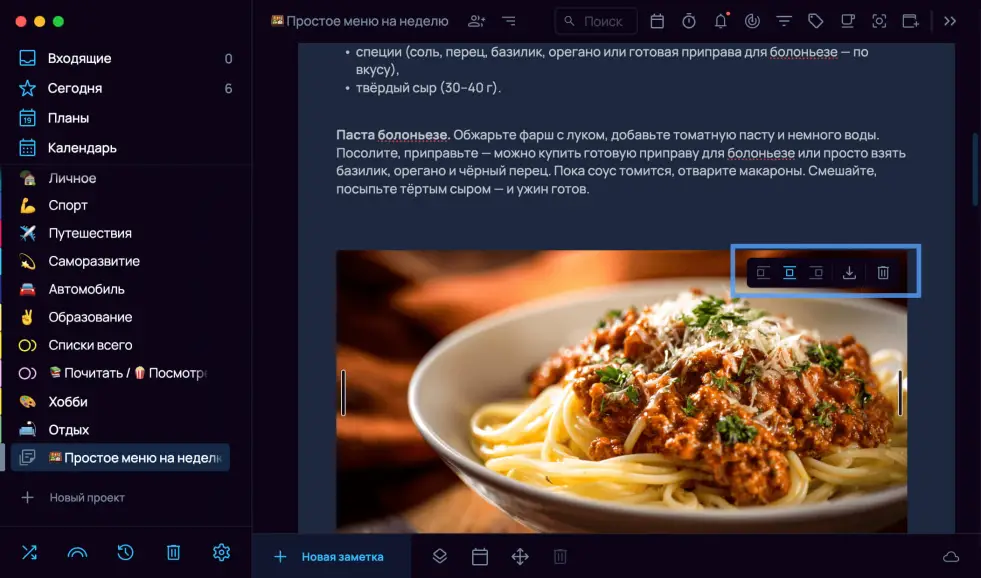
Task: Open the sort list menu beside title
Action: (x=509, y=21)
